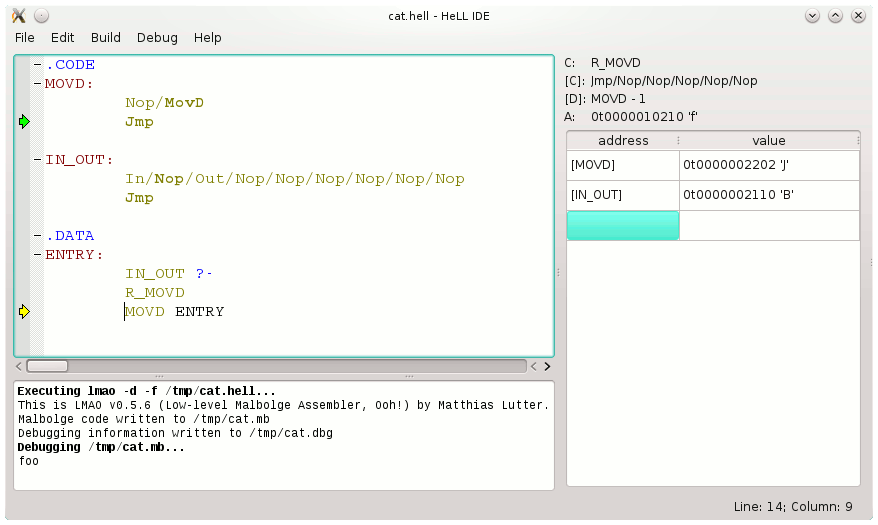Collapse the MOVD: label fold marker
878x525 pixels.
tap(38, 83)
